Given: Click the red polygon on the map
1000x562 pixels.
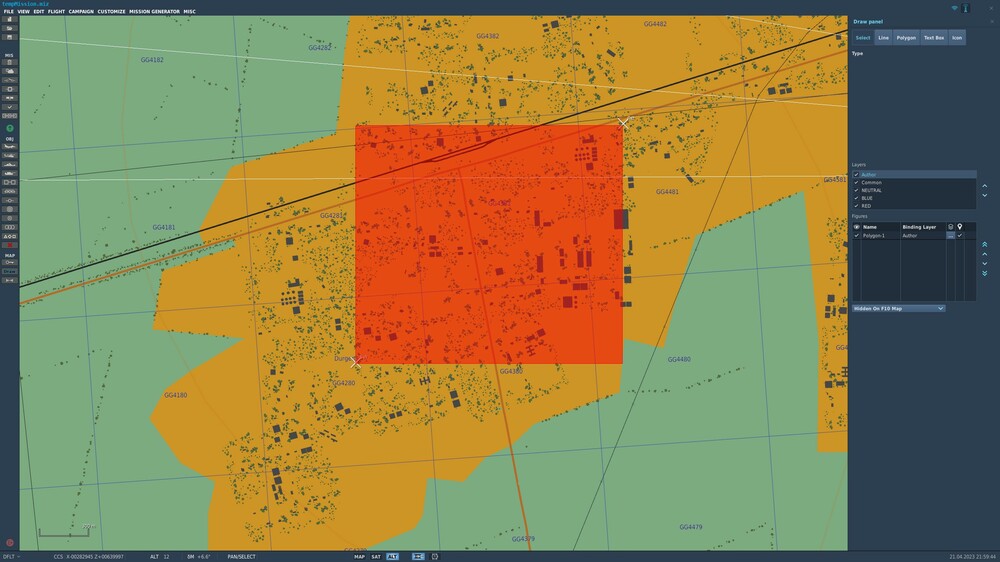Looking at the screenshot, I should tap(489, 244).
